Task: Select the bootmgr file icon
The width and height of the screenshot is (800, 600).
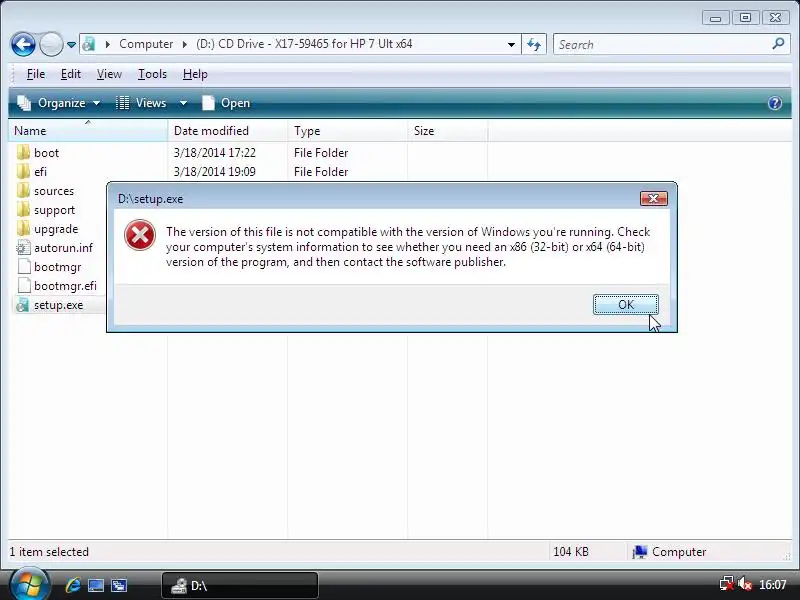Action: [x=23, y=267]
